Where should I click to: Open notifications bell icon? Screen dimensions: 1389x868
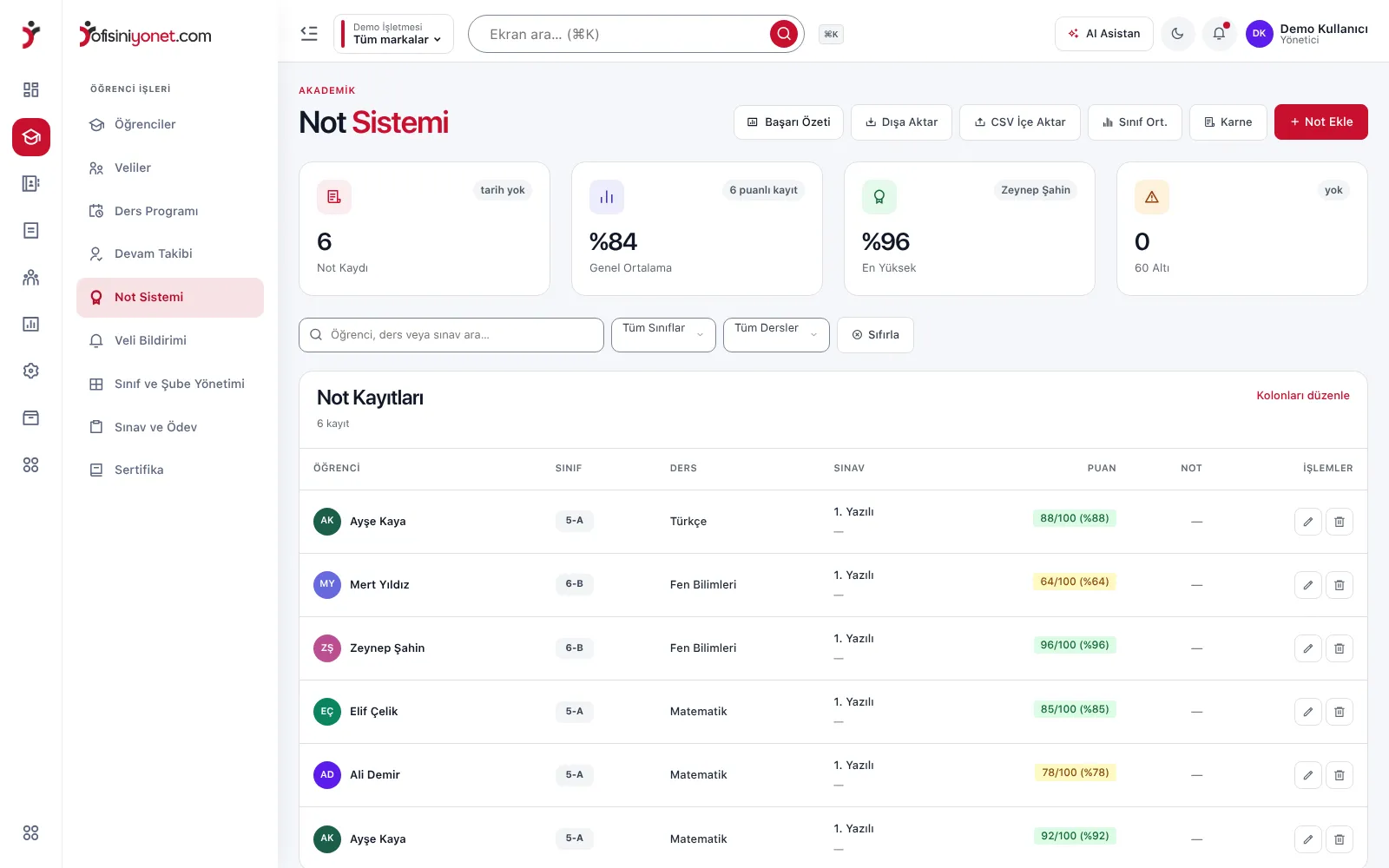point(1219,34)
